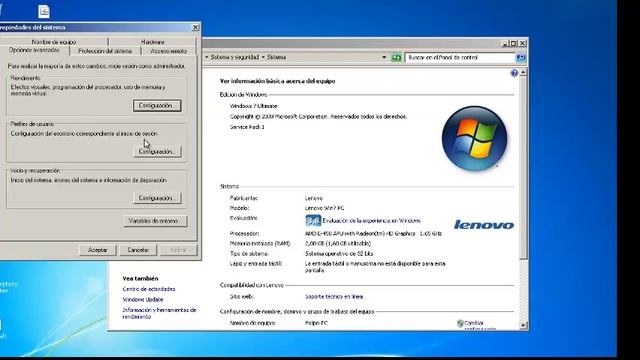Viewport: 640px width, 360px height.
Task: Click 'Service Pack 1' text
Action: click(247, 127)
